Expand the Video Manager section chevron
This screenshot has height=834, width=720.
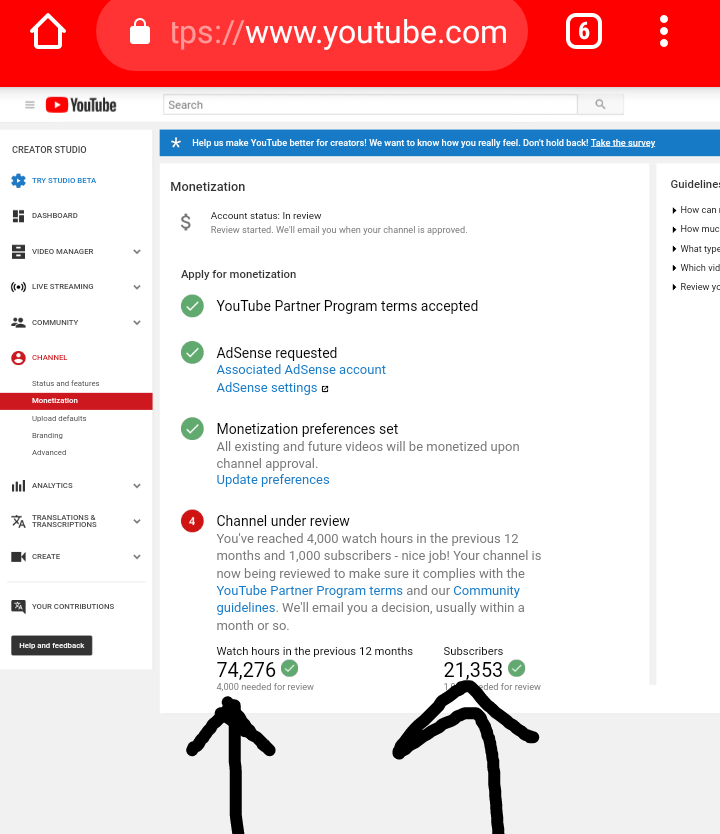[x=137, y=252]
